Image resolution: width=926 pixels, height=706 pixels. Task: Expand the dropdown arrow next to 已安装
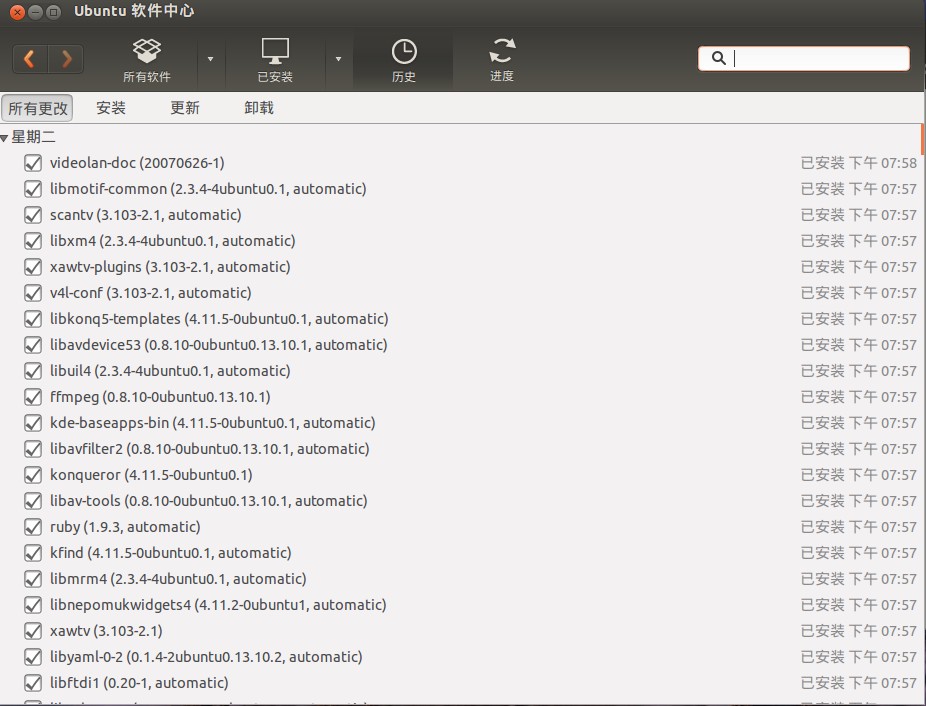pos(338,59)
